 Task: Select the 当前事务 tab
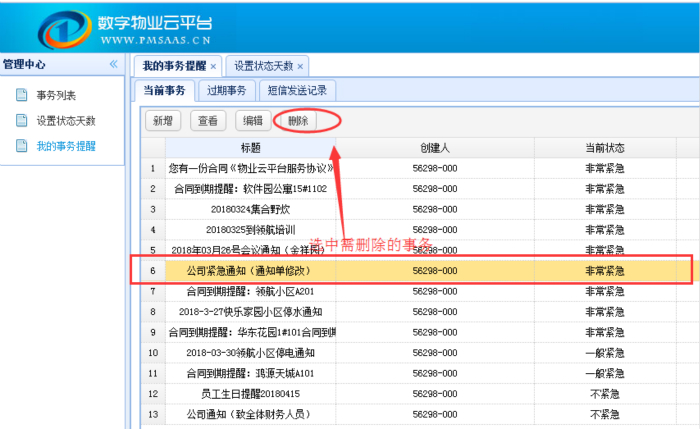click(x=164, y=90)
